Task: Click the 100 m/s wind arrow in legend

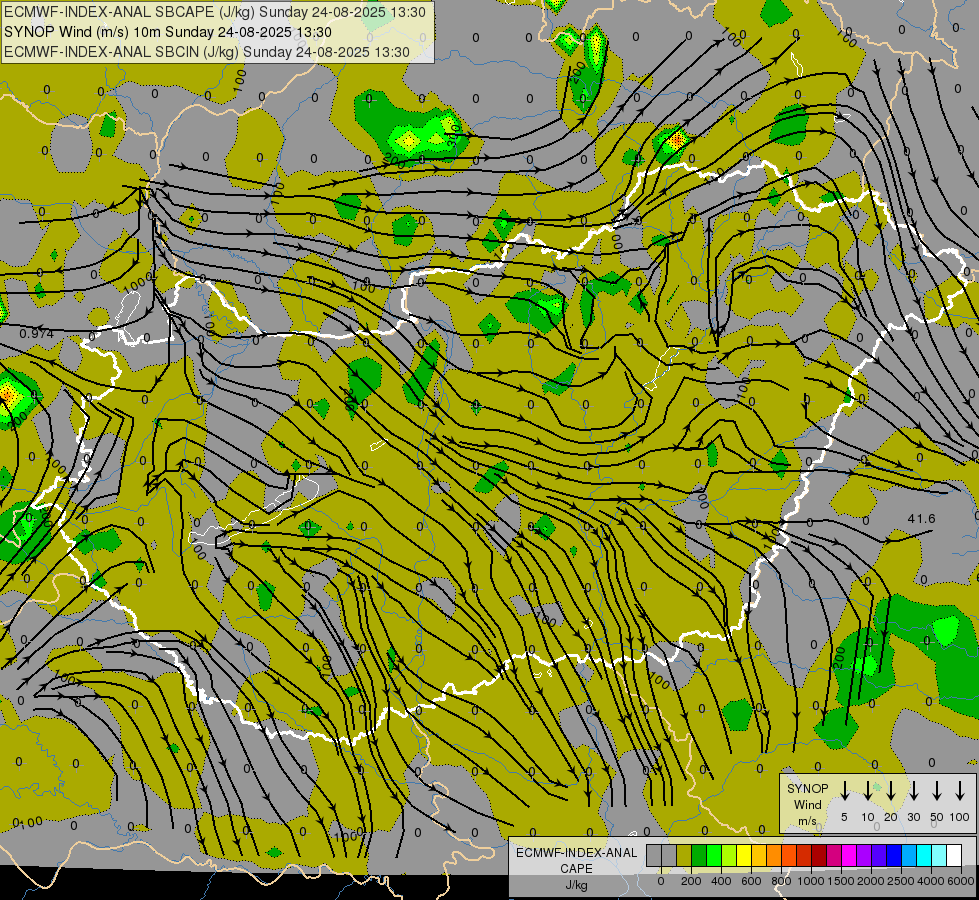Action: pos(960,791)
